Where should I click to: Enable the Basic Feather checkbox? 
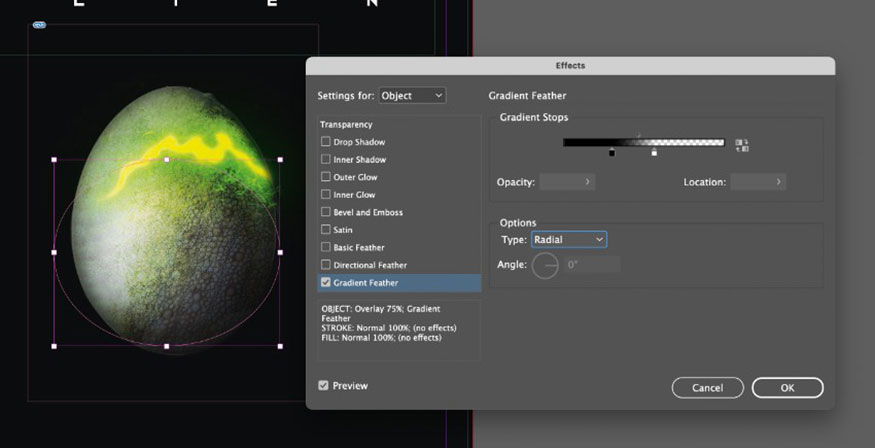(326, 247)
